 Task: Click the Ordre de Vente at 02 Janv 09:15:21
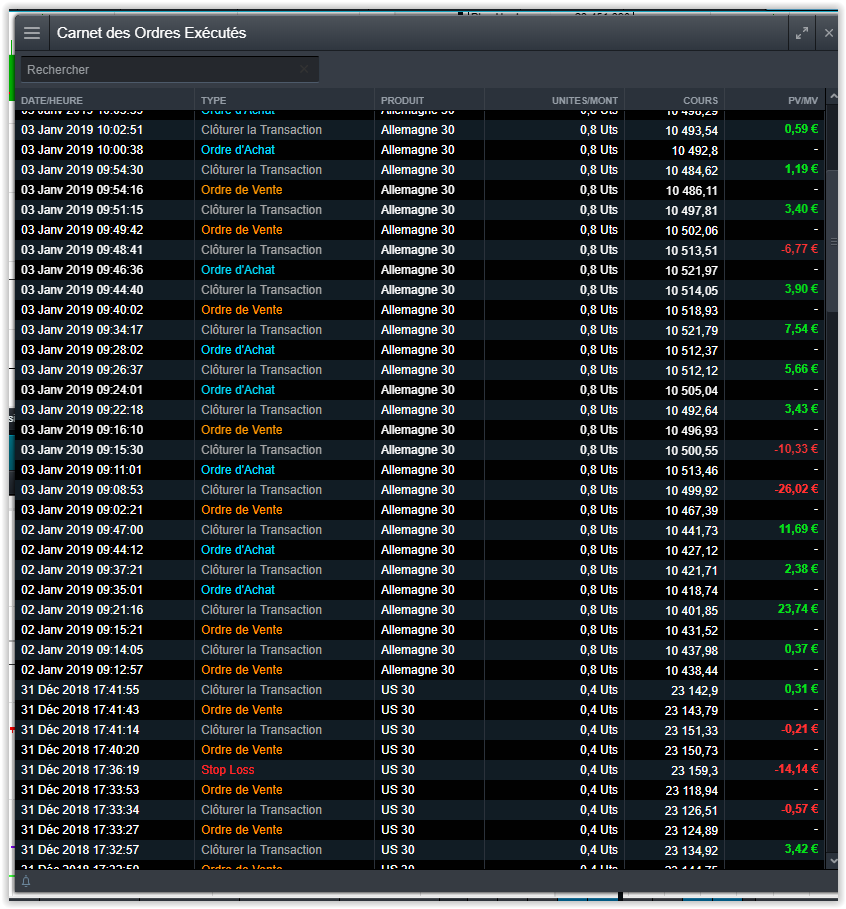[x=241, y=630]
